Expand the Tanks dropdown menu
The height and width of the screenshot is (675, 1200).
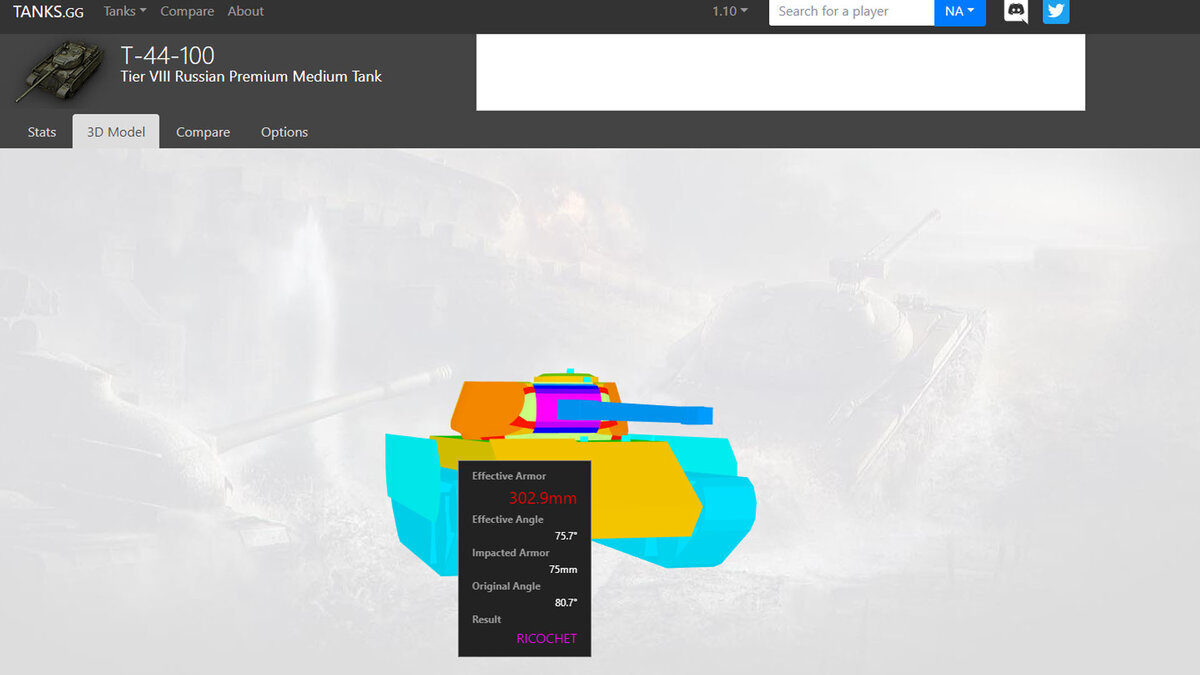point(125,11)
